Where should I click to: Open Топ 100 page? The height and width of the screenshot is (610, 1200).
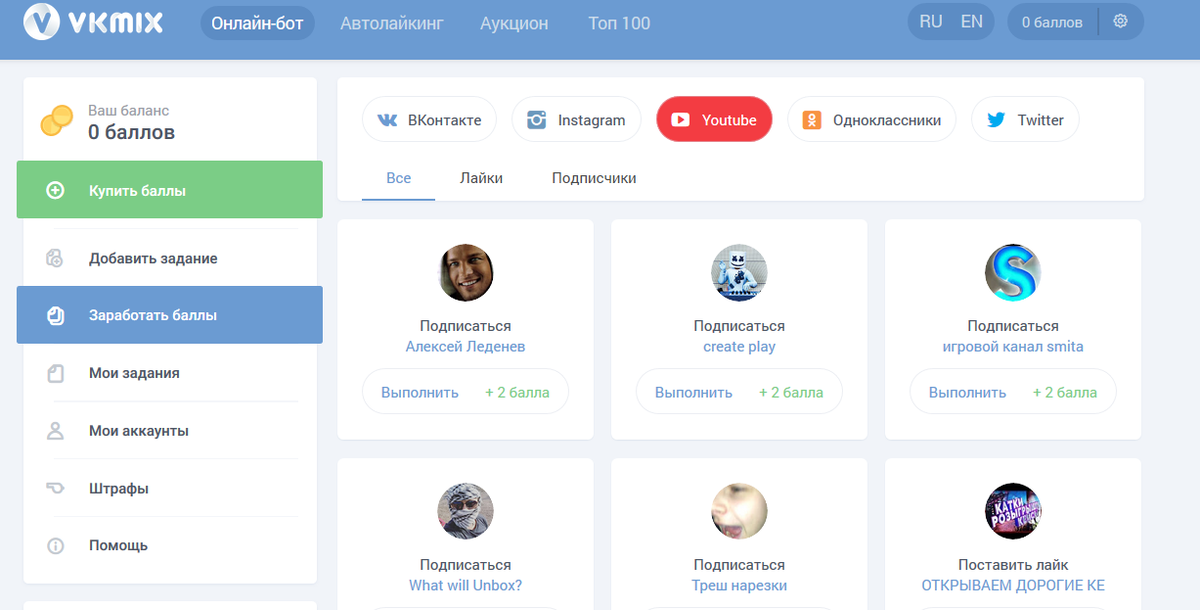619,23
